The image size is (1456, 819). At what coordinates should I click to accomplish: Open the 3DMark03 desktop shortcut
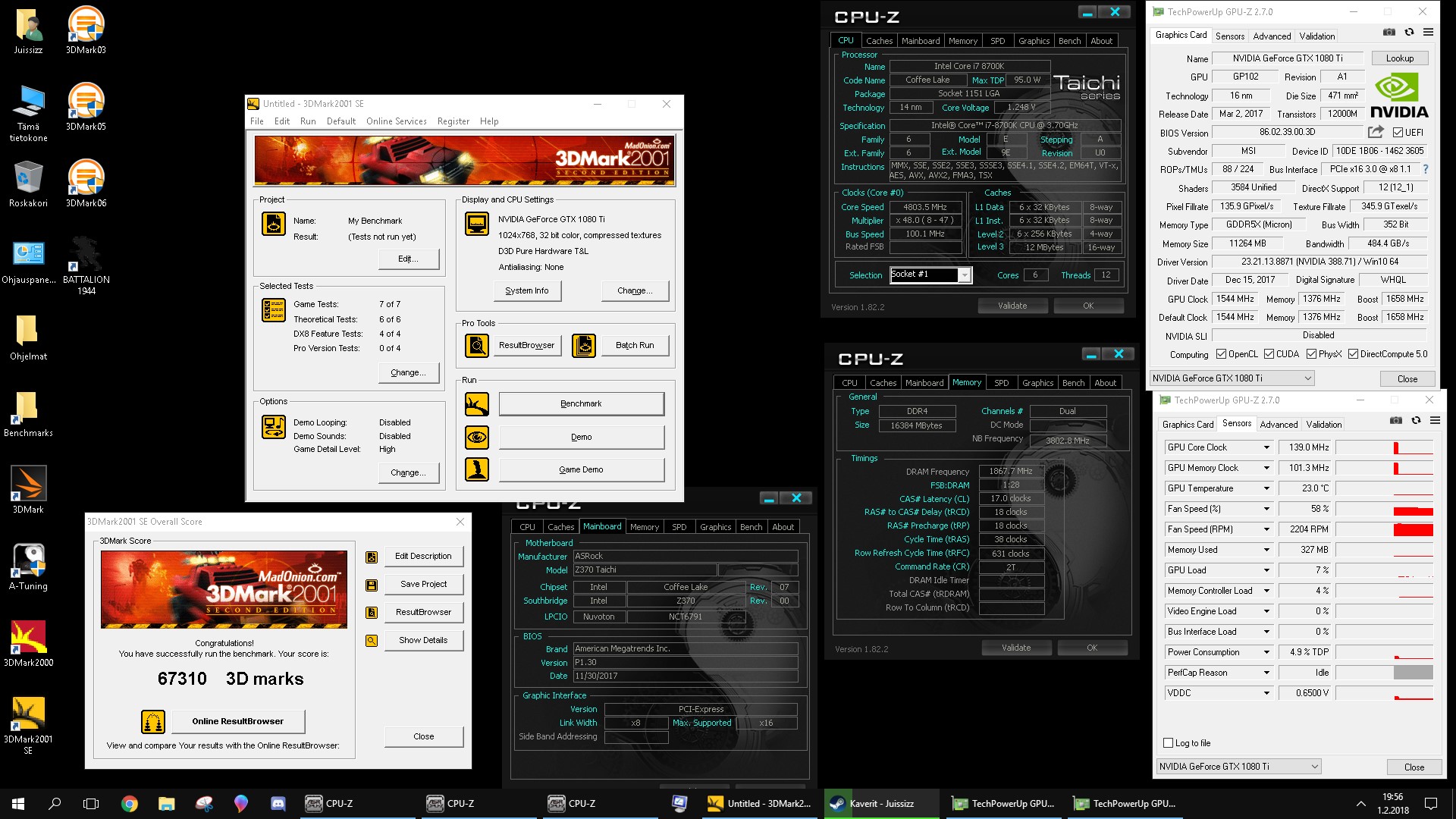(x=86, y=30)
